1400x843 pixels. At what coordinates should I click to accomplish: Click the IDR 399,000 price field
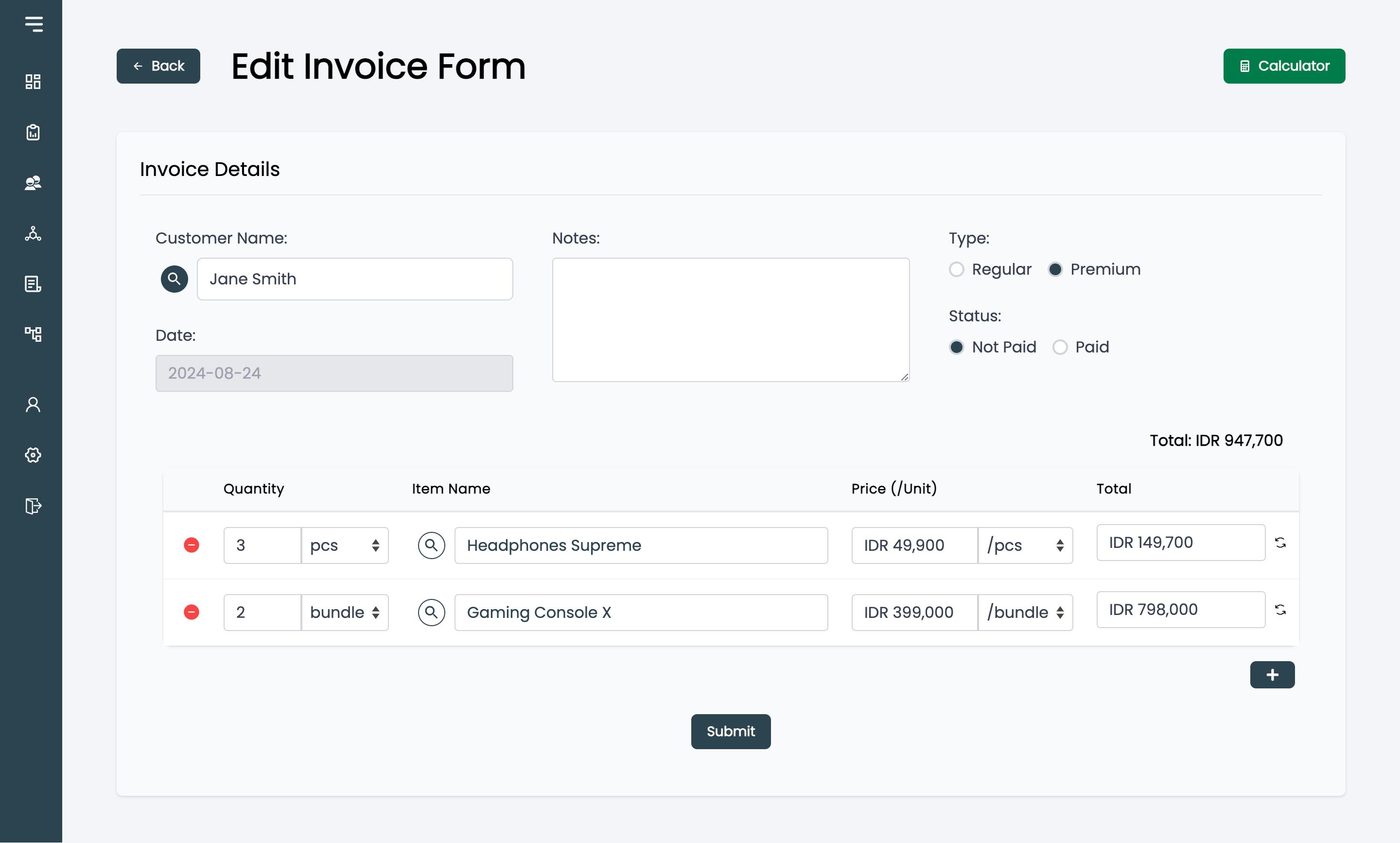(914, 613)
